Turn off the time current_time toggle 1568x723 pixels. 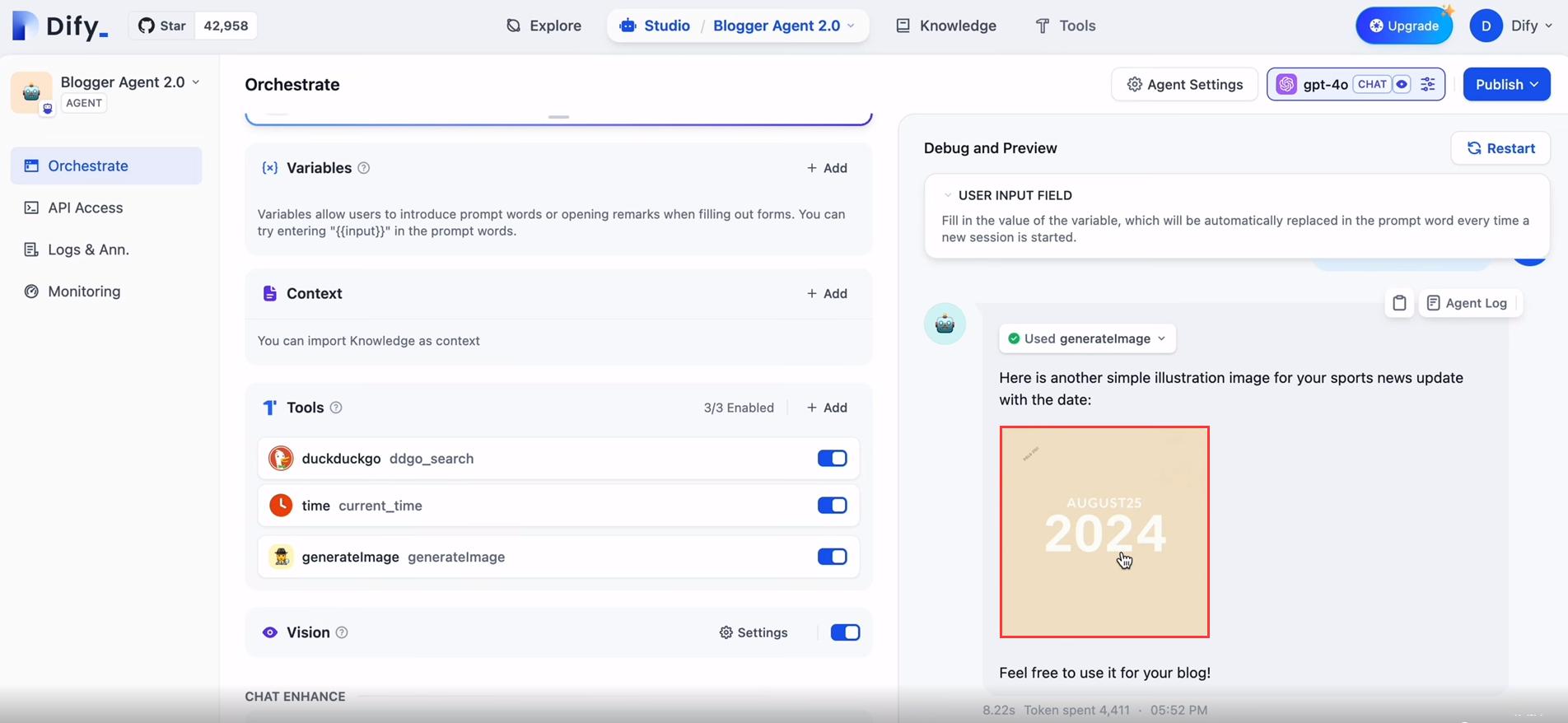coord(832,506)
